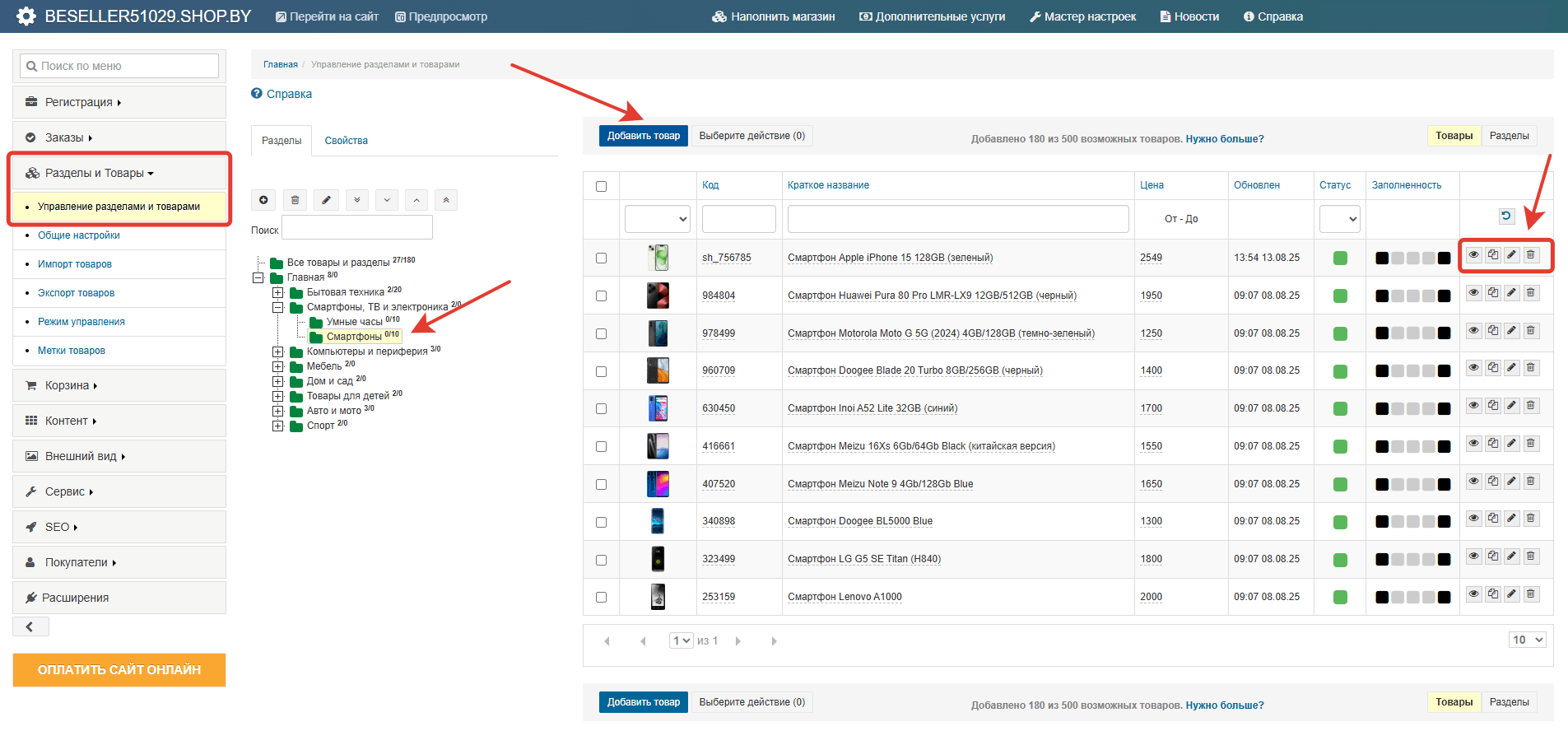Image resolution: width=1568 pixels, height=731 pixels.
Task: Click the top Добавить товар button
Action: tap(643, 136)
